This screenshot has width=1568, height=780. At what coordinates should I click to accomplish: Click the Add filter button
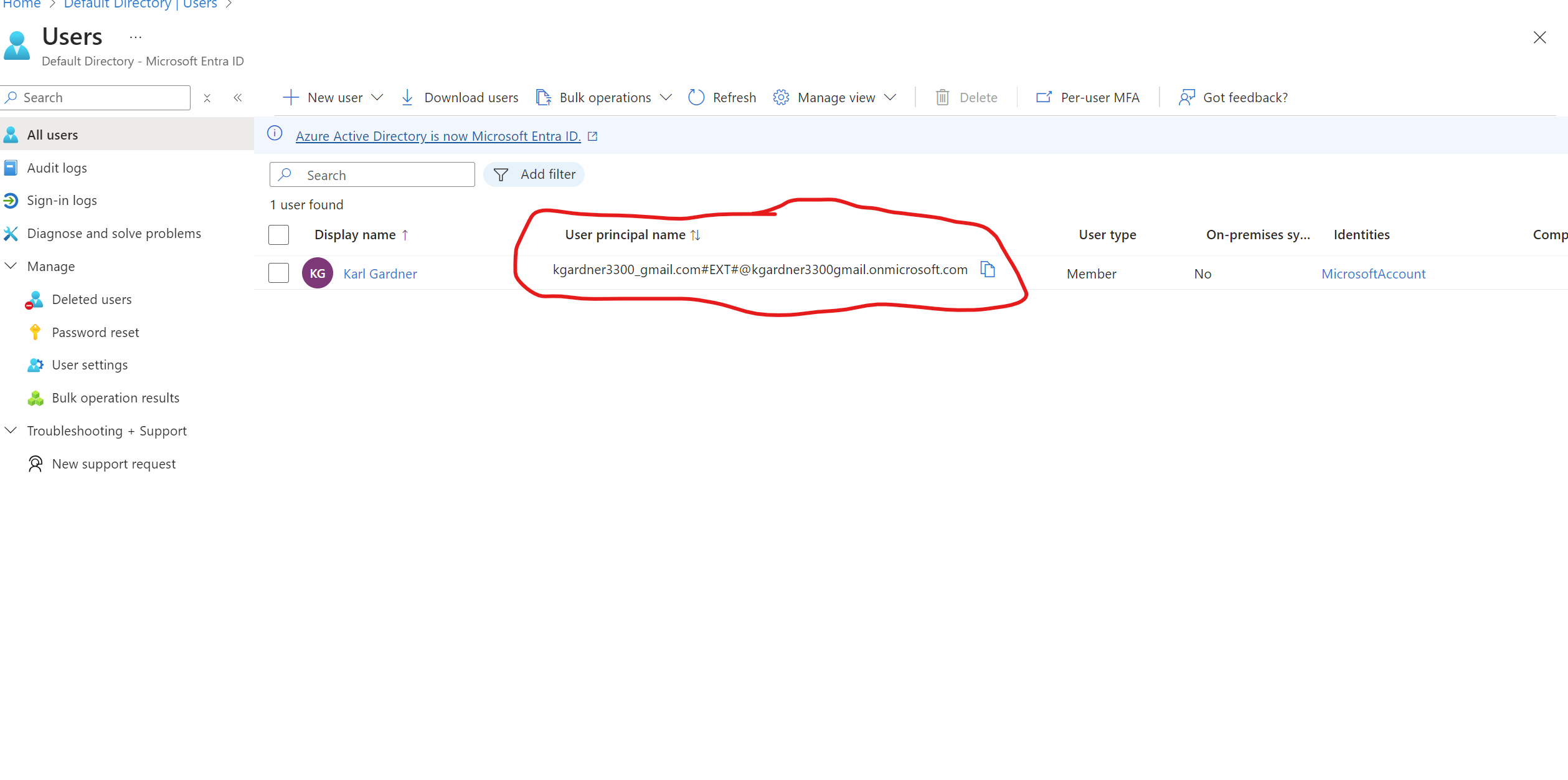[534, 174]
